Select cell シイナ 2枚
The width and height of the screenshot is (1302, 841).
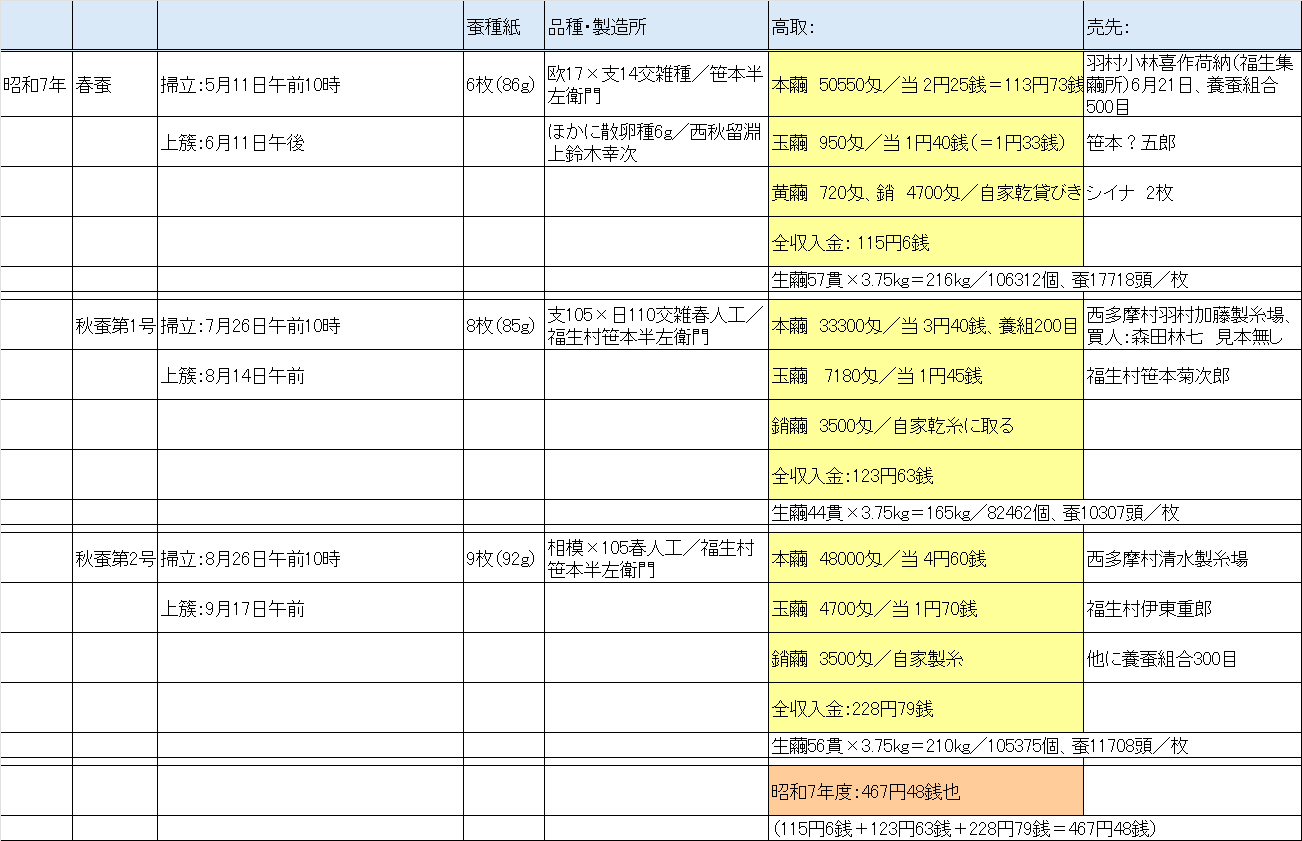[1193, 192]
